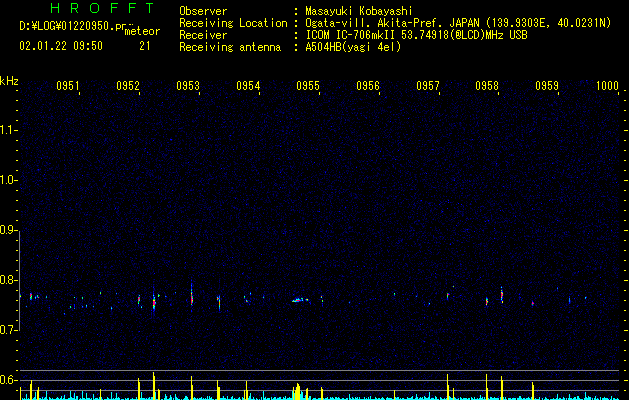The image size is (629, 400).
Task: Click the 0952 time axis label
Action: pyautogui.click(x=128, y=85)
